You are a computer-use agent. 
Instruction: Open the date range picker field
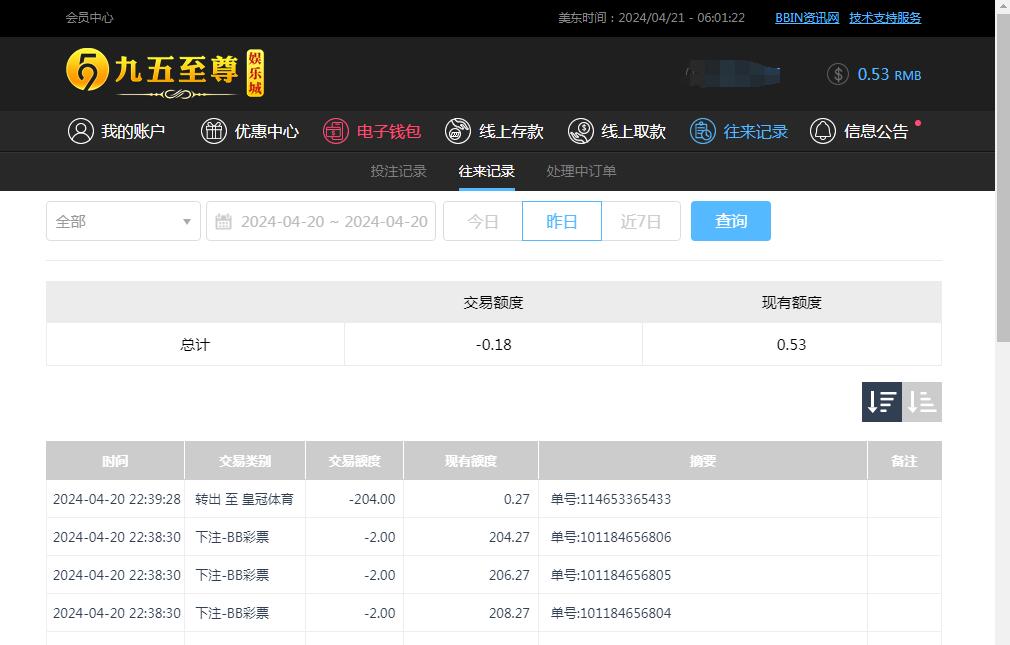coord(321,221)
